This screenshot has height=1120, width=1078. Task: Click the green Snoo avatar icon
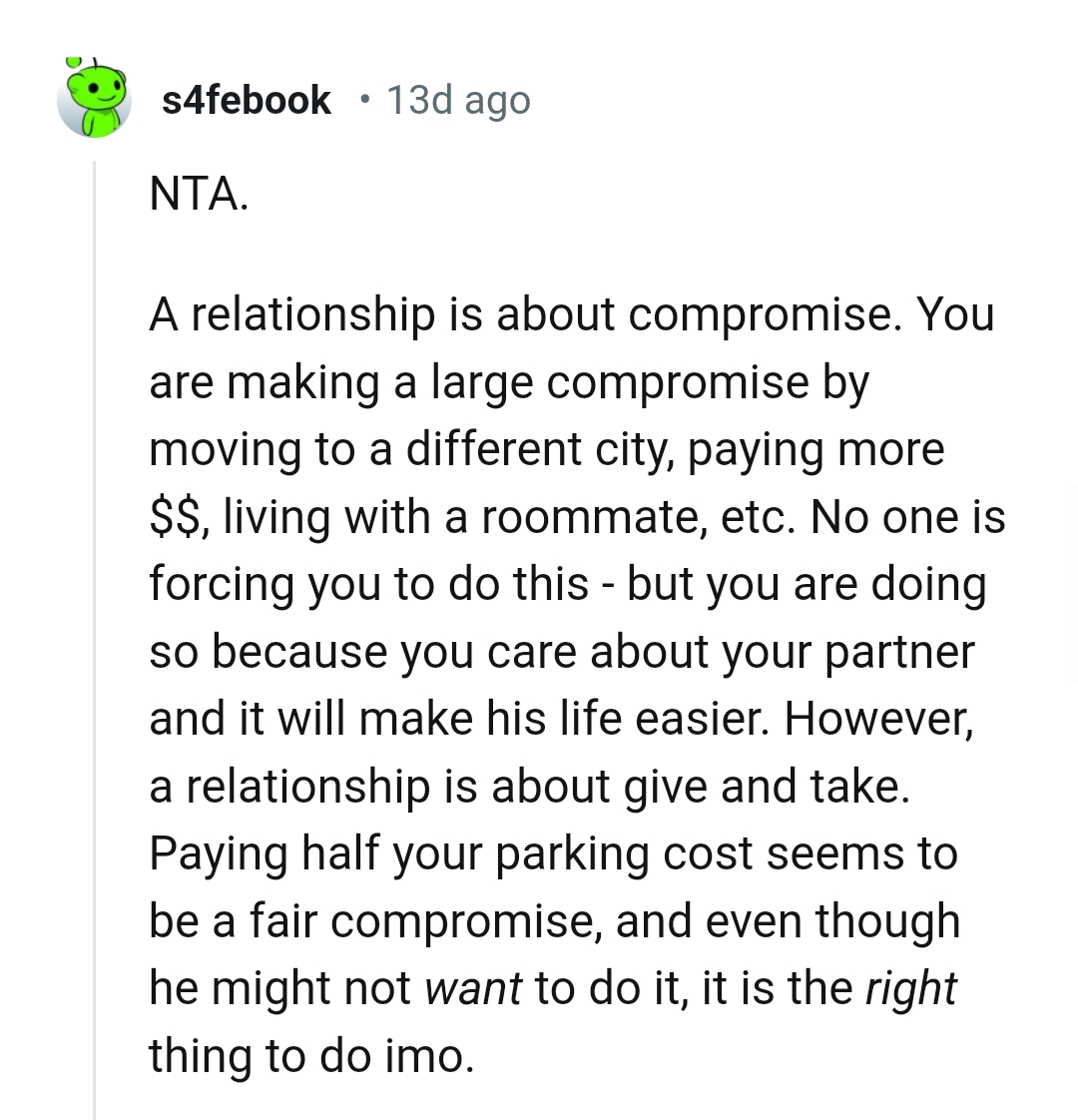click(95, 99)
